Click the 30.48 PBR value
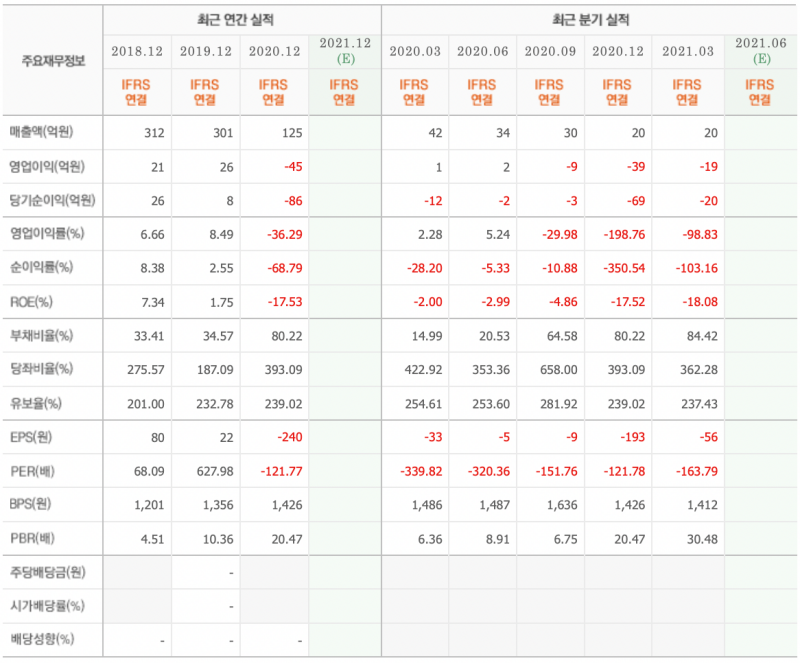 [702, 539]
